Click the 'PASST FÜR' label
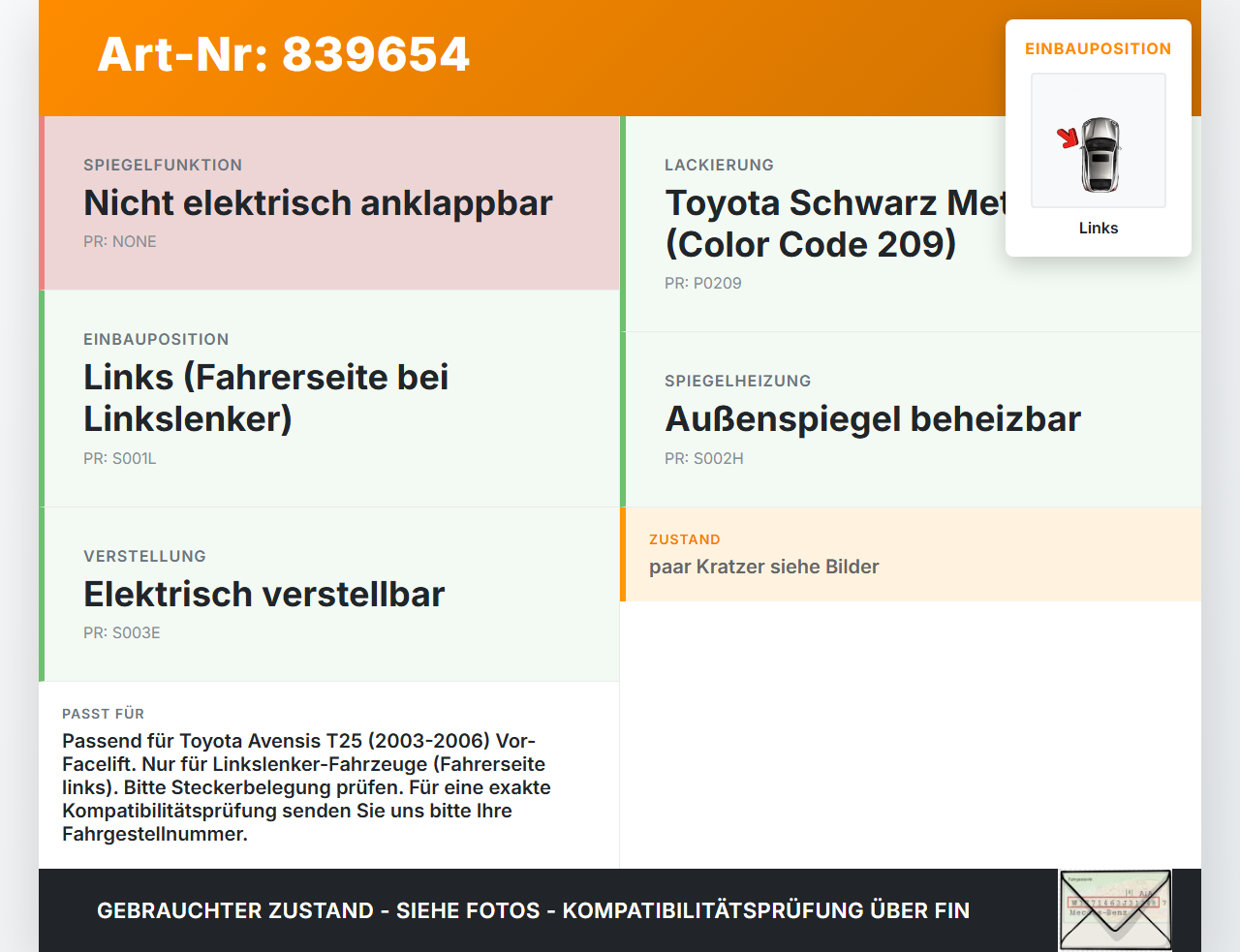The image size is (1240, 952). (x=103, y=714)
